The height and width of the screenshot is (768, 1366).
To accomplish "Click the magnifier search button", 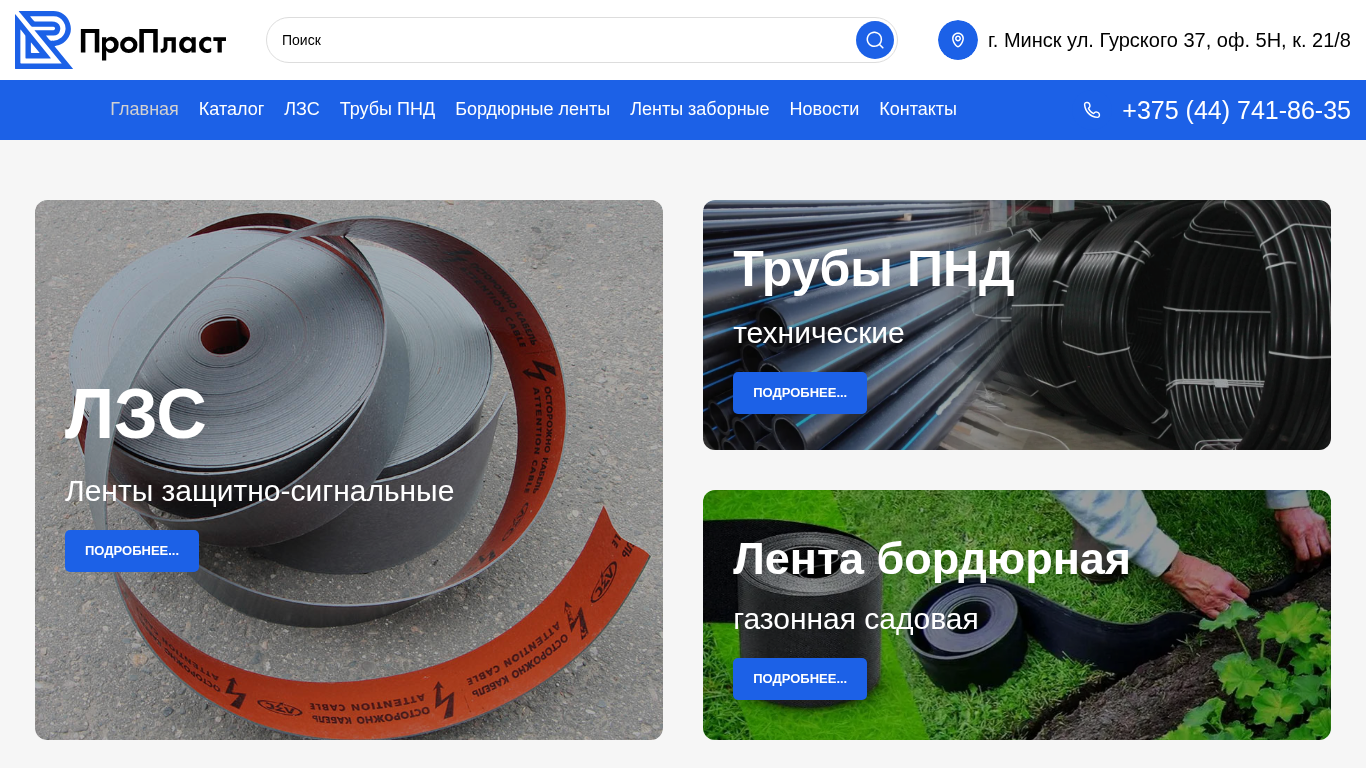I will (874, 40).
